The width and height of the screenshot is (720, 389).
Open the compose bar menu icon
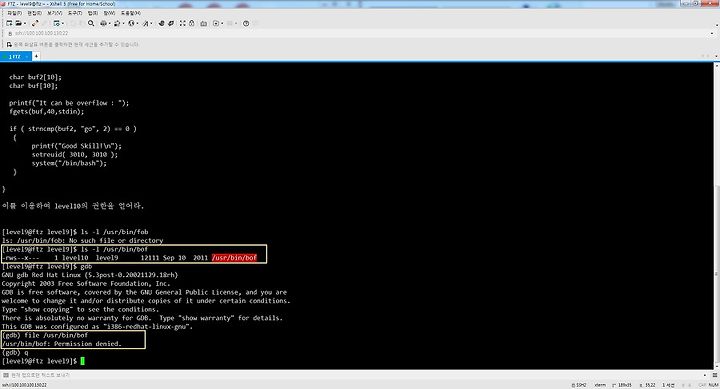pyautogui.click(x=715, y=375)
